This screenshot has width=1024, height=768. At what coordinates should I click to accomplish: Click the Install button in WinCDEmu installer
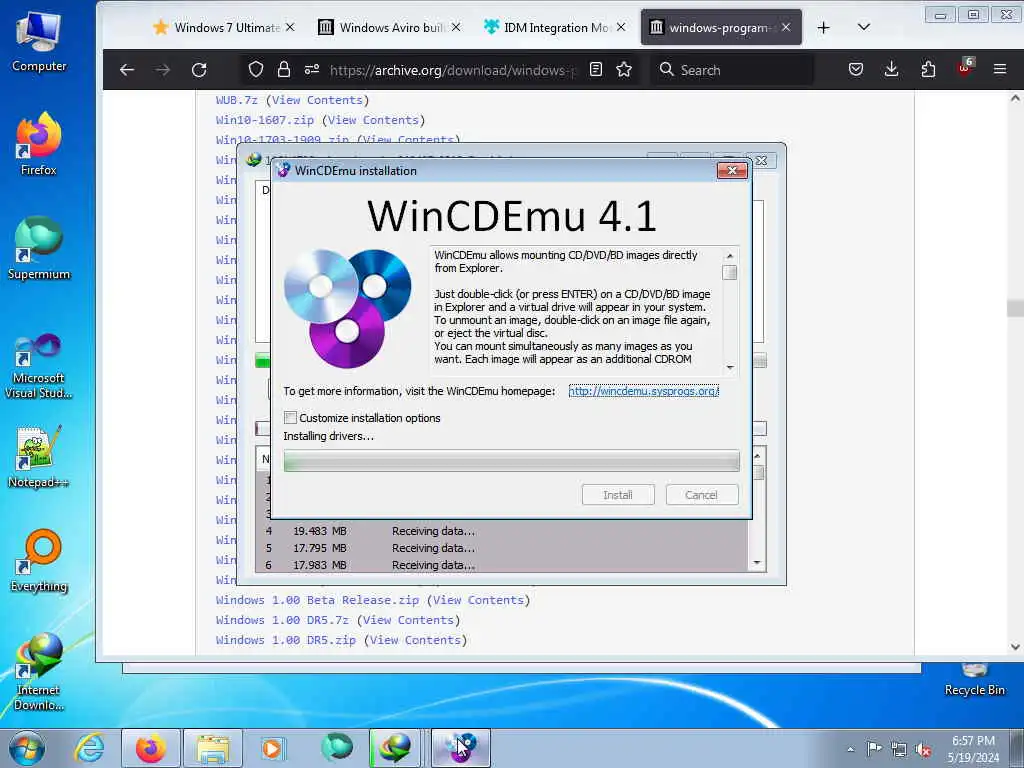(618, 495)
